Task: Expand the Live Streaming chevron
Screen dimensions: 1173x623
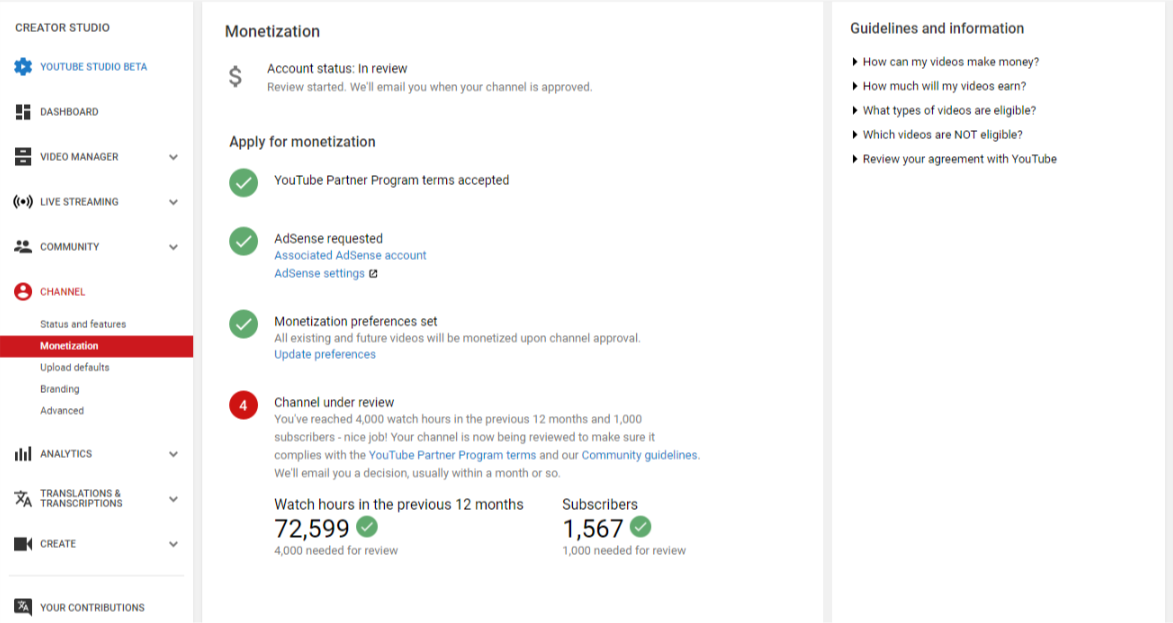Action: click(174, 202)
